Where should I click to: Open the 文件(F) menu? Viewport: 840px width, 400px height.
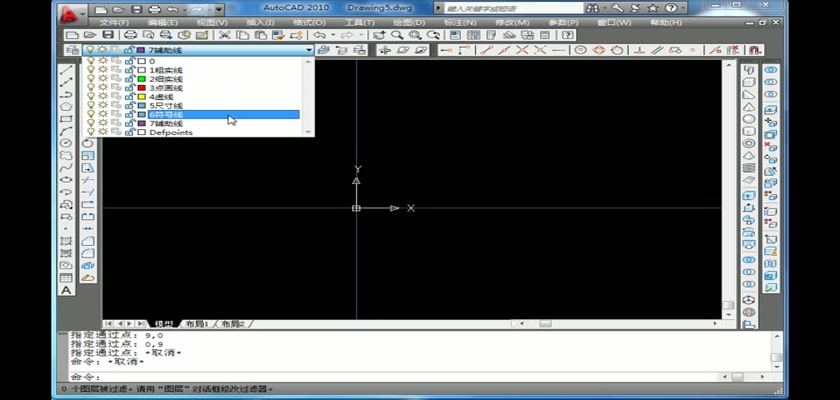[x=114, y=22]
